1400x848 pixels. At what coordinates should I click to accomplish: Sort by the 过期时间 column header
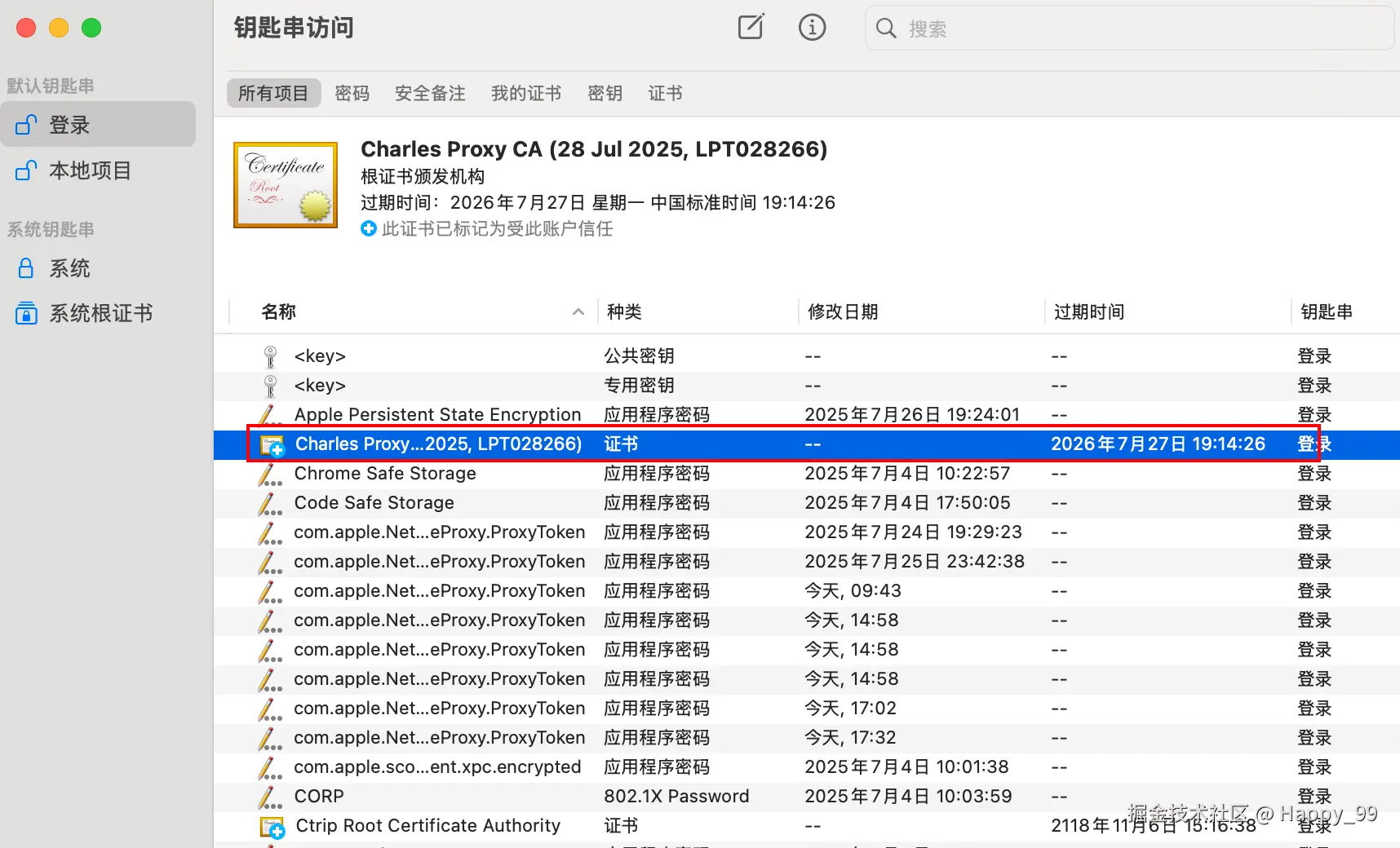coord(1089,311)
